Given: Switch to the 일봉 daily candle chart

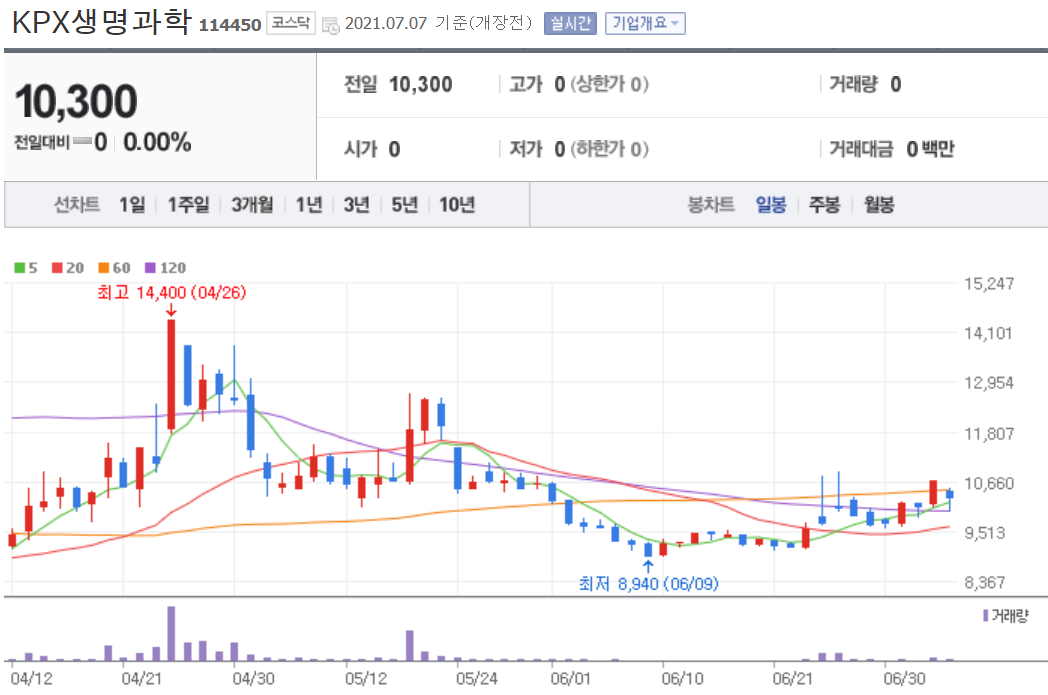Looking at the screenshot, I should click(771, 204).
